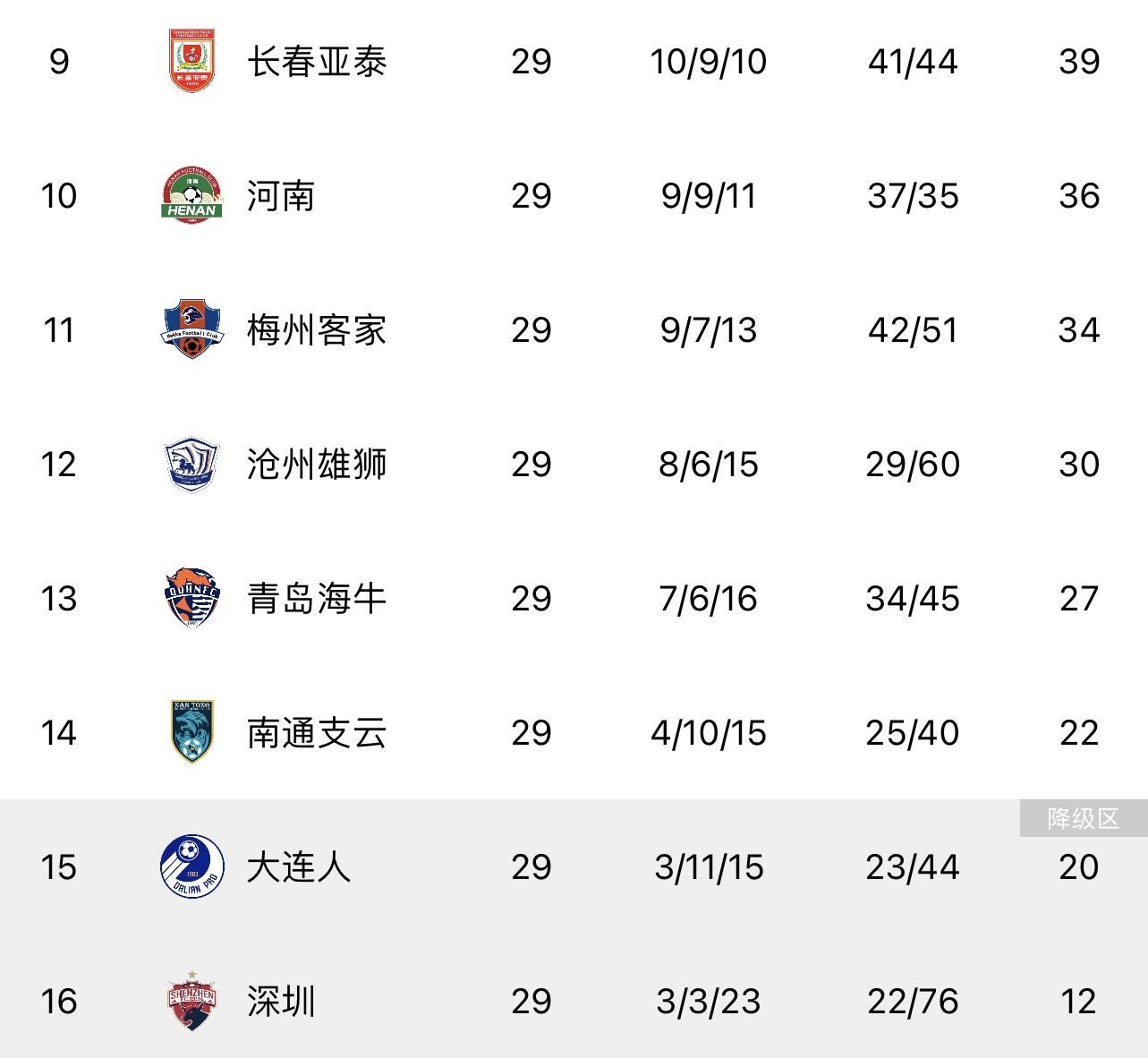
Task: Select Changchun Yatai's 39 points value
Action: point(1079,62)
